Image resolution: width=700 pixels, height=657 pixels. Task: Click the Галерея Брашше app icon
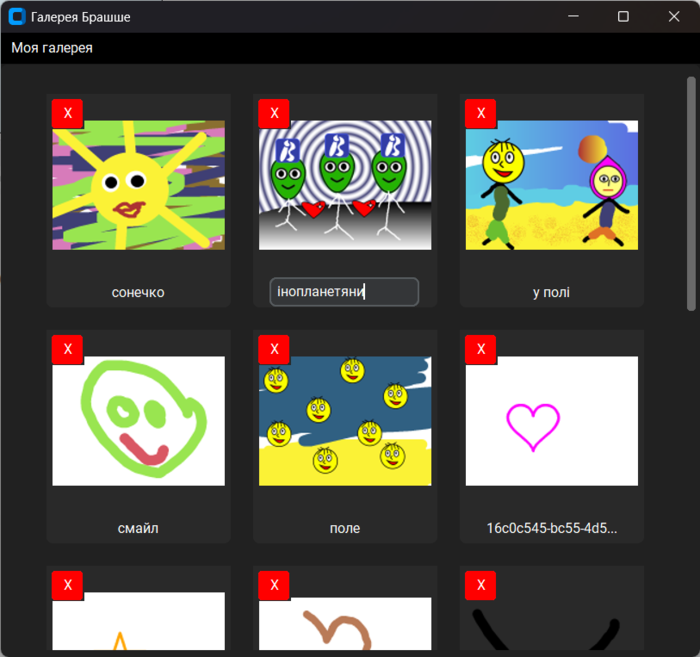[x=17, y=17]
